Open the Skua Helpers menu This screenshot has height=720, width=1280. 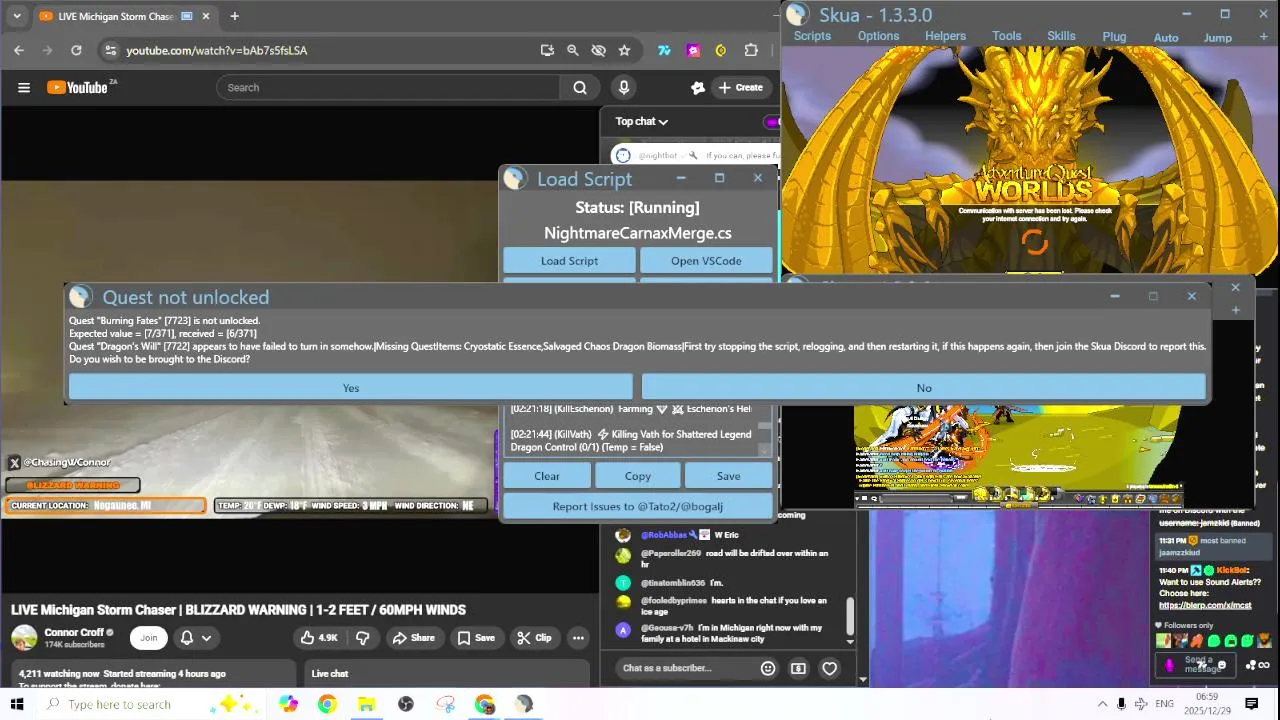(945, 36)
